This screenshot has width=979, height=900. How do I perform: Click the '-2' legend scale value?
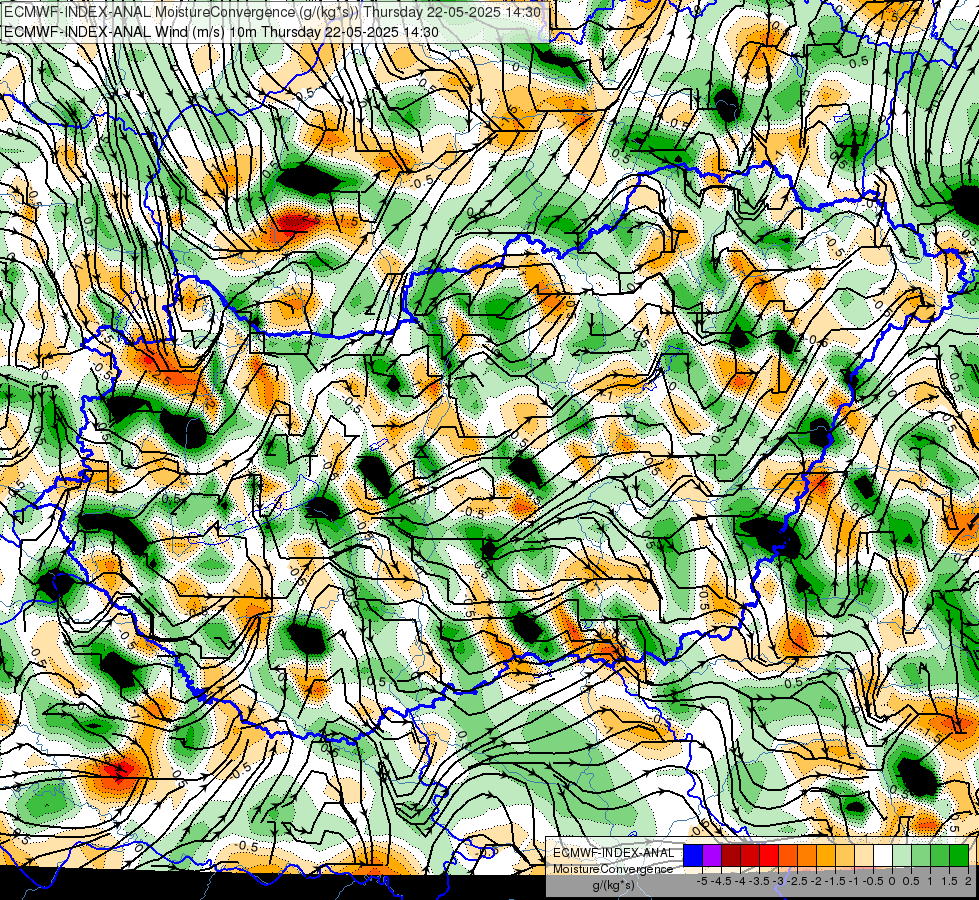(x=817, y=881)
